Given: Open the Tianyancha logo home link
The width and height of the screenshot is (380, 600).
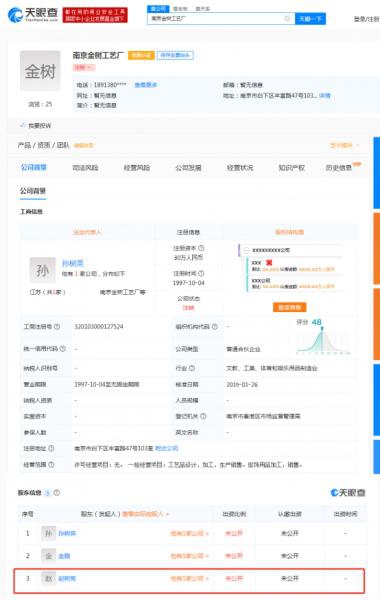Looking at the screenshot, I should [x=33, y=15].
